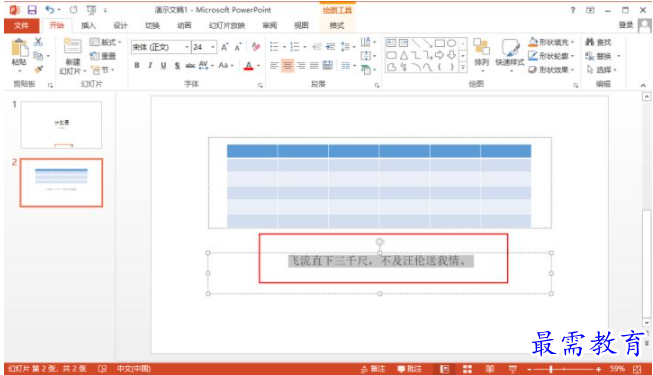
Task: Fit slide to current window icon
Action: 637,369
